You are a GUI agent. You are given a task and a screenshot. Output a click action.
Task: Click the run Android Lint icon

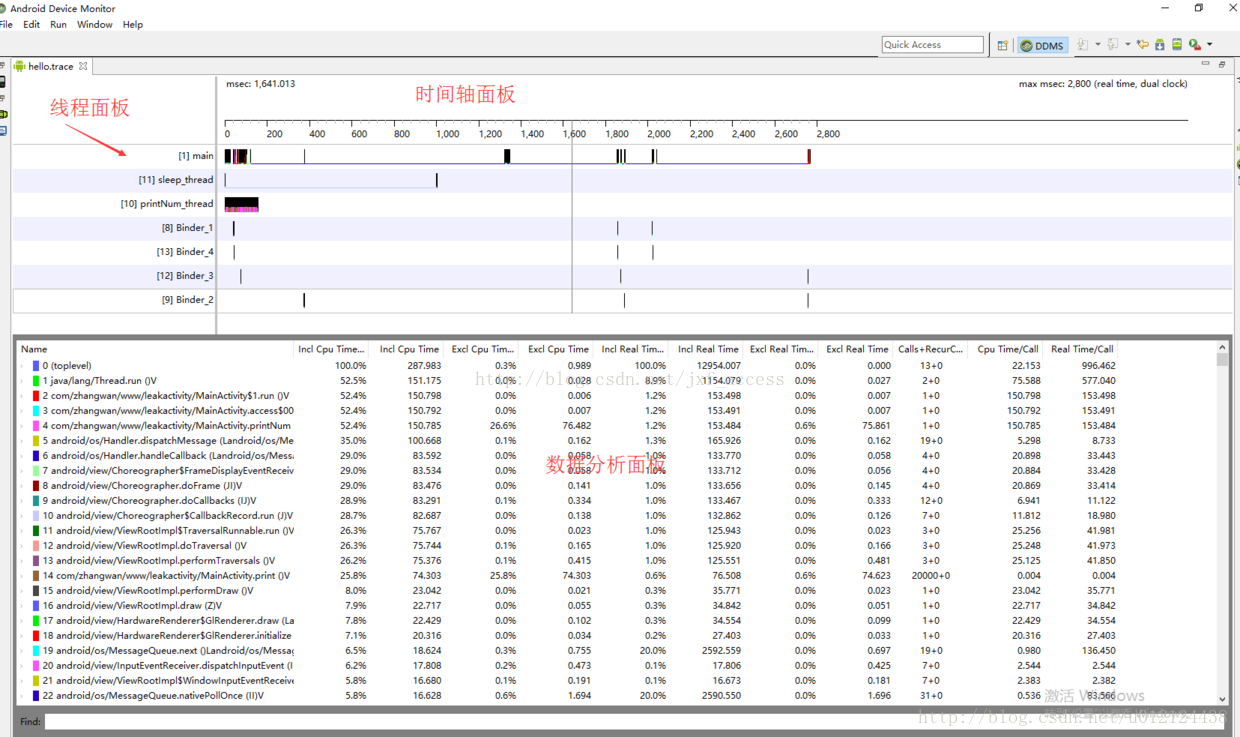[1195, 45]
